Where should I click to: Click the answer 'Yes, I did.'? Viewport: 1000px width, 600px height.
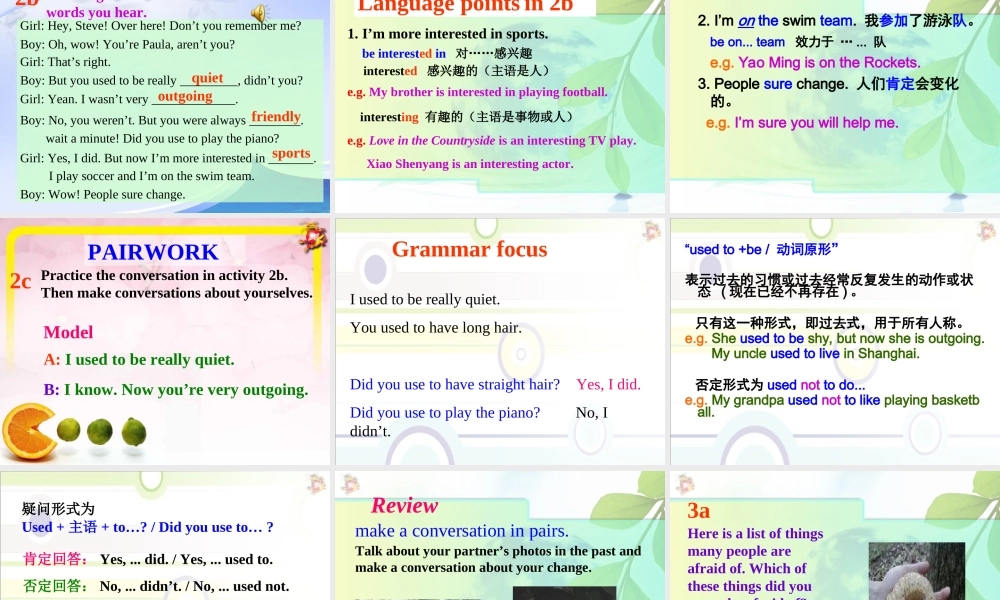(608, 384)
